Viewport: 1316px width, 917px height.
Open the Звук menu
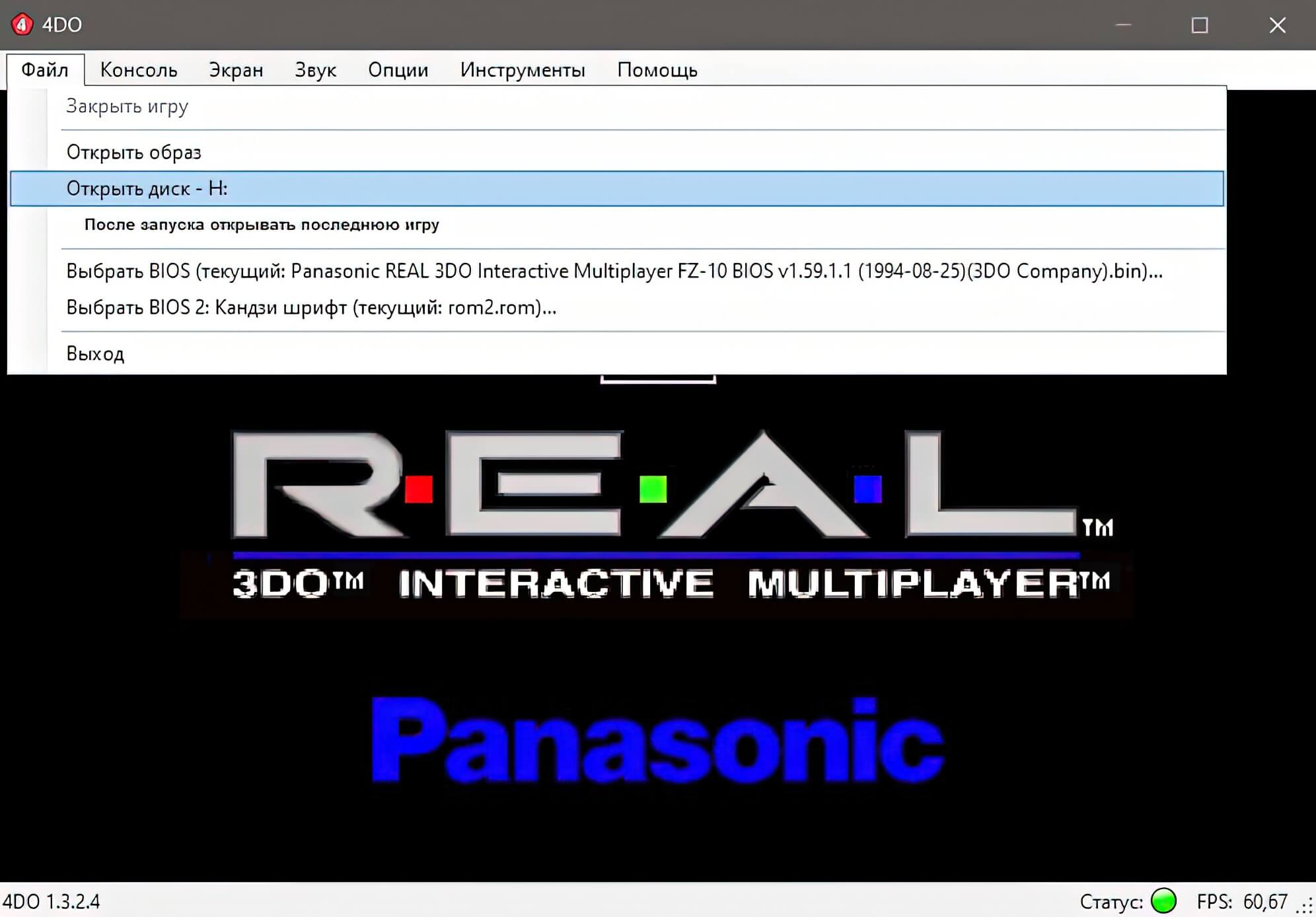tap(315, 69)
